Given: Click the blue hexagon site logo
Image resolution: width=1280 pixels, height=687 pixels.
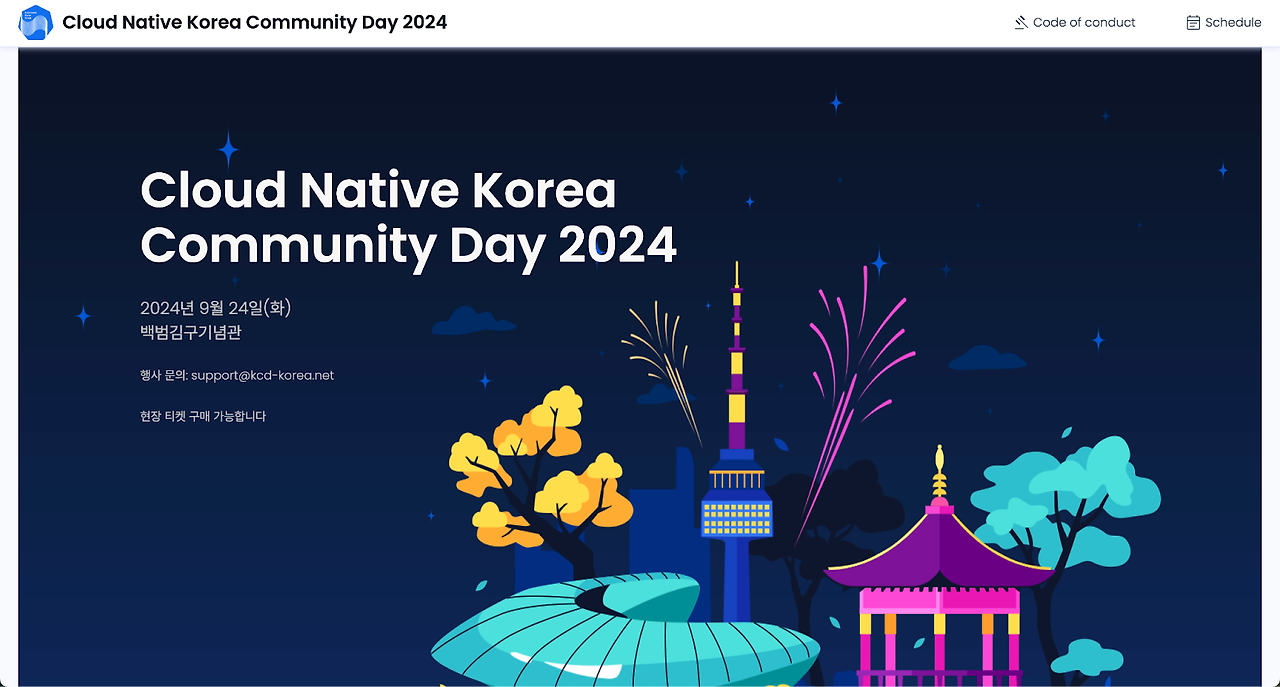Looking at the screenshot, I should tap(36, 22).
